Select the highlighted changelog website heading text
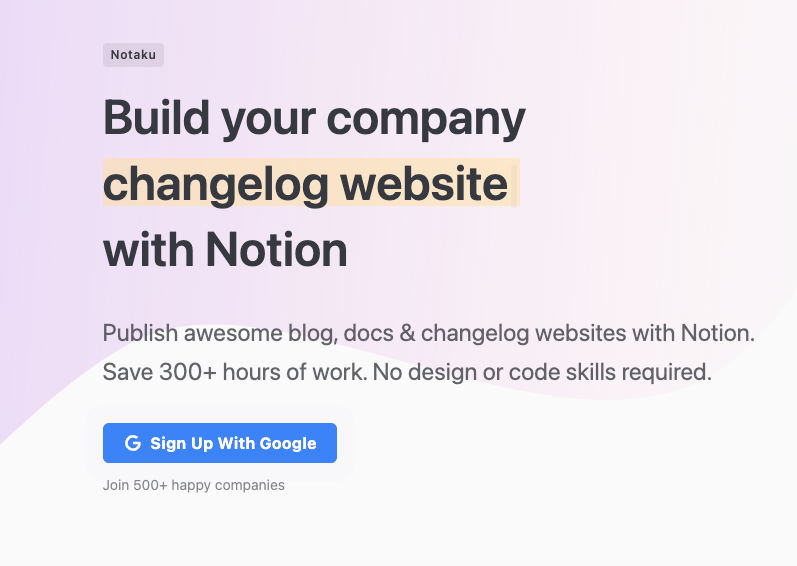This screenshot has width=797, height=566. [305, 185]
